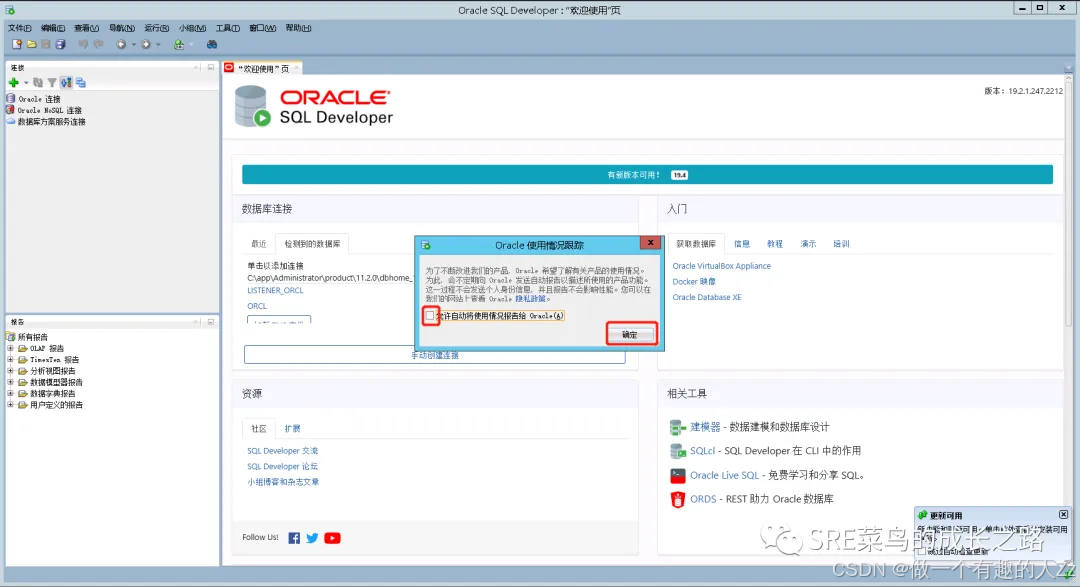Switch to the 最近 tab
The height and width of the screenshot is (587, 1080).
coord(259,244)
